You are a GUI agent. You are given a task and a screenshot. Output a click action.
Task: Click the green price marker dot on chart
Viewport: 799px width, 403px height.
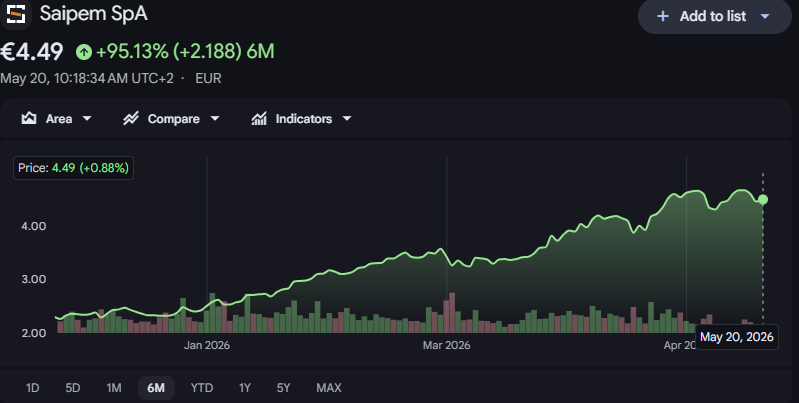[763, 200]
